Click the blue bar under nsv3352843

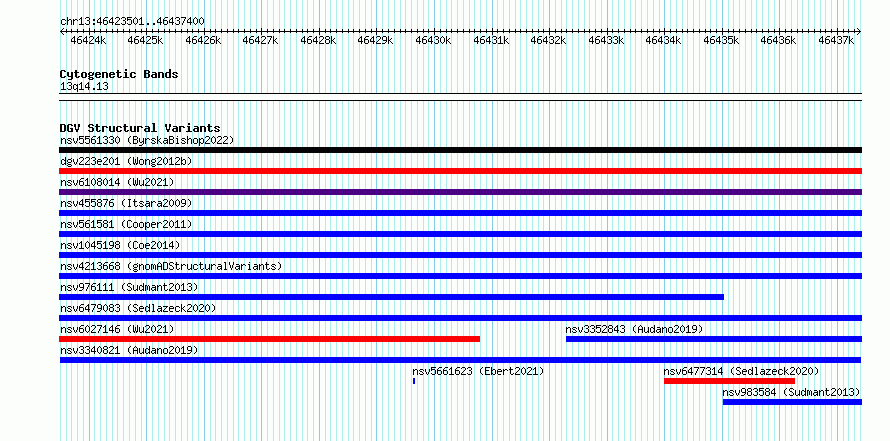tap(713, 339)
